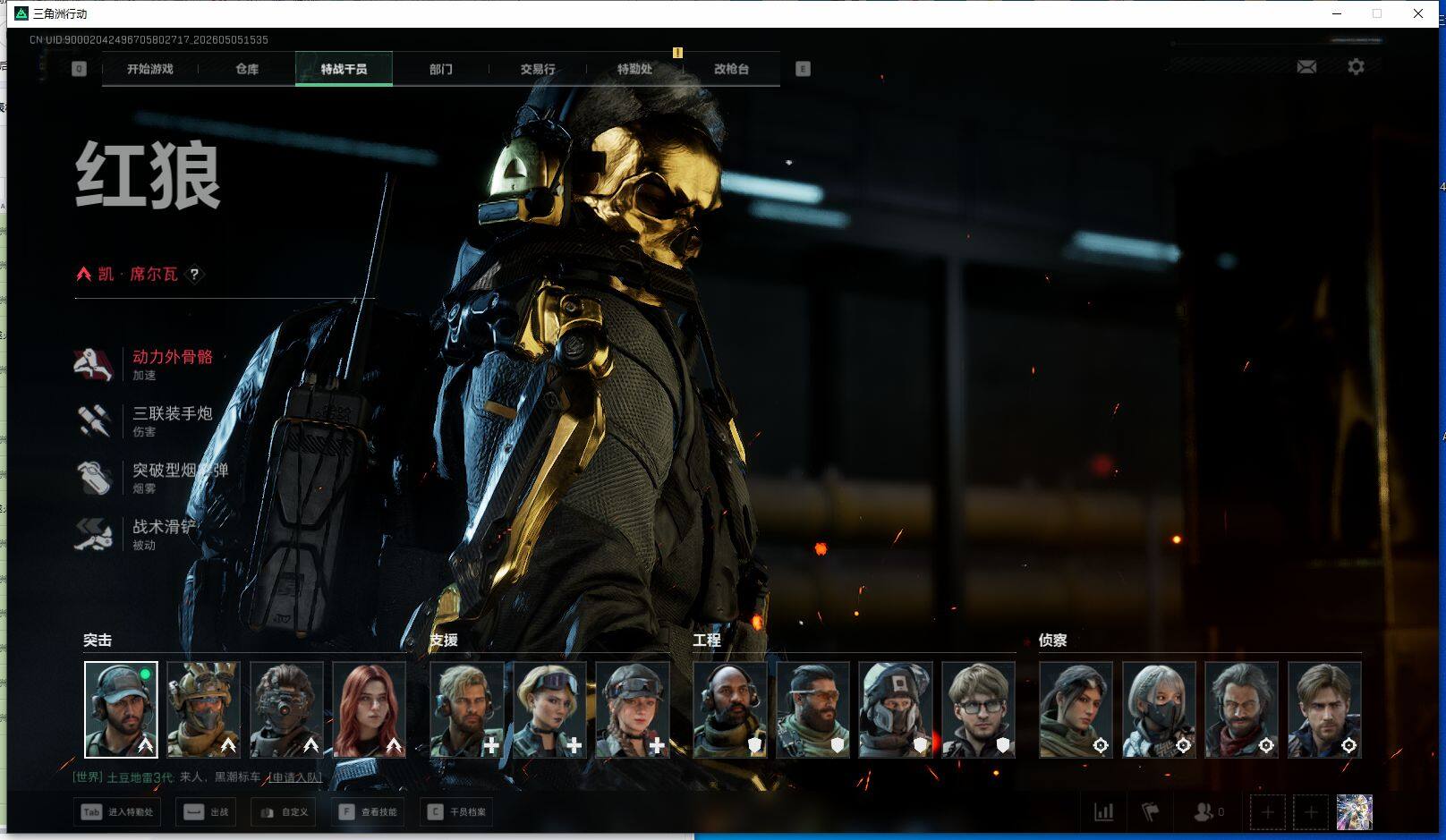Screen dimensions: 1446x840
Task: Select the silver-haired masked recon operator
Action: tap(1159, 709)
